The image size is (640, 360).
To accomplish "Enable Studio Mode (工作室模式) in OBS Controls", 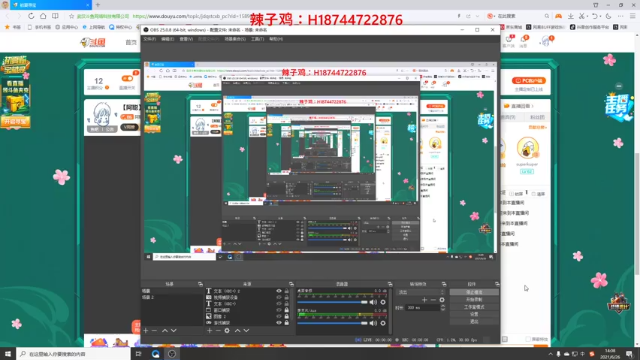I will 474,307.
